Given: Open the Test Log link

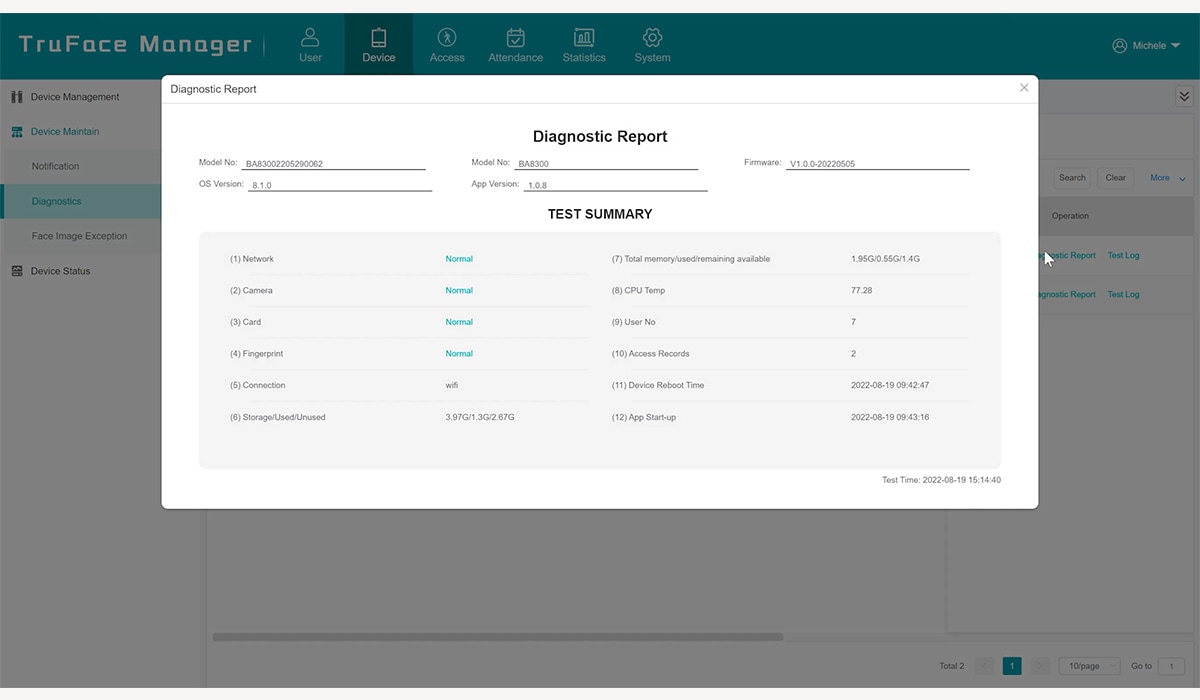Looking at the screenshot, I should 1123,255.
